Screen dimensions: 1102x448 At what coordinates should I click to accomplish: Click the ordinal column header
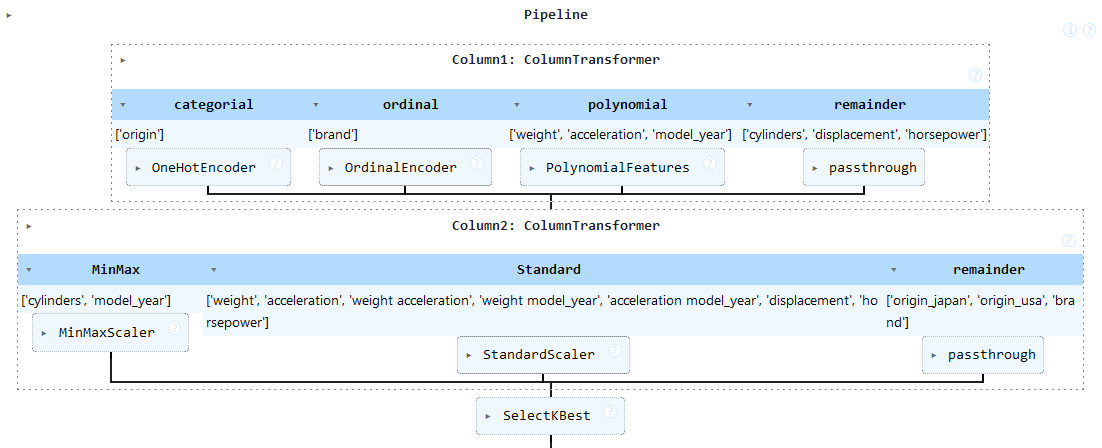coord(410,104)
